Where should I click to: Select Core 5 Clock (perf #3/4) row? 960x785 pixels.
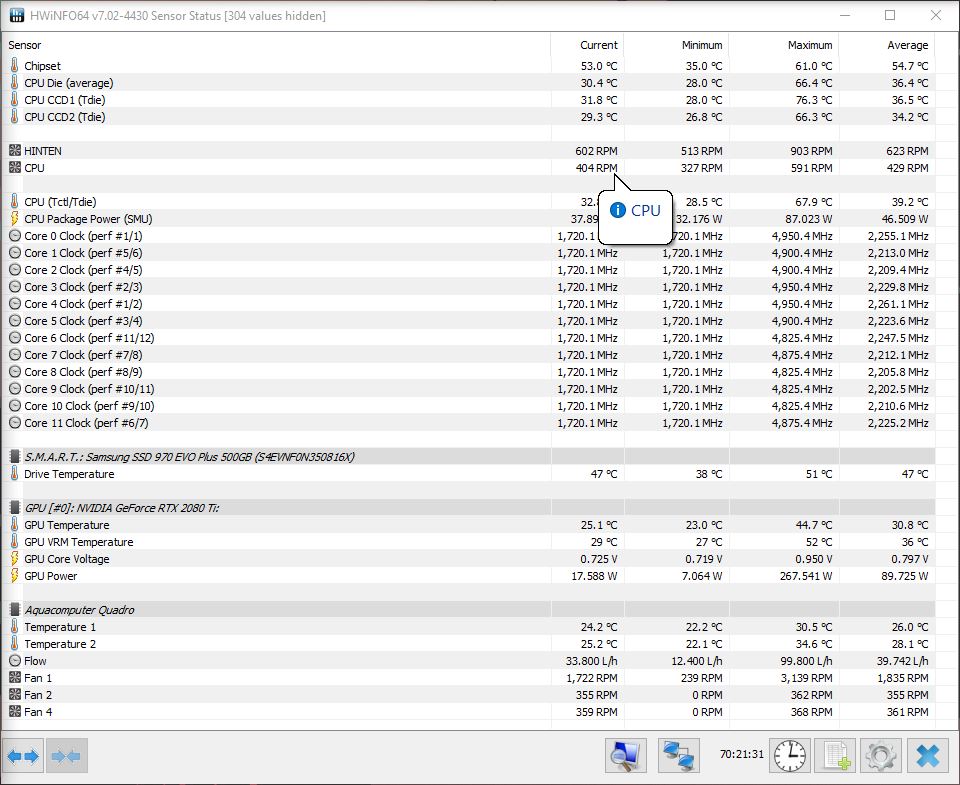[x=468, y=321]
